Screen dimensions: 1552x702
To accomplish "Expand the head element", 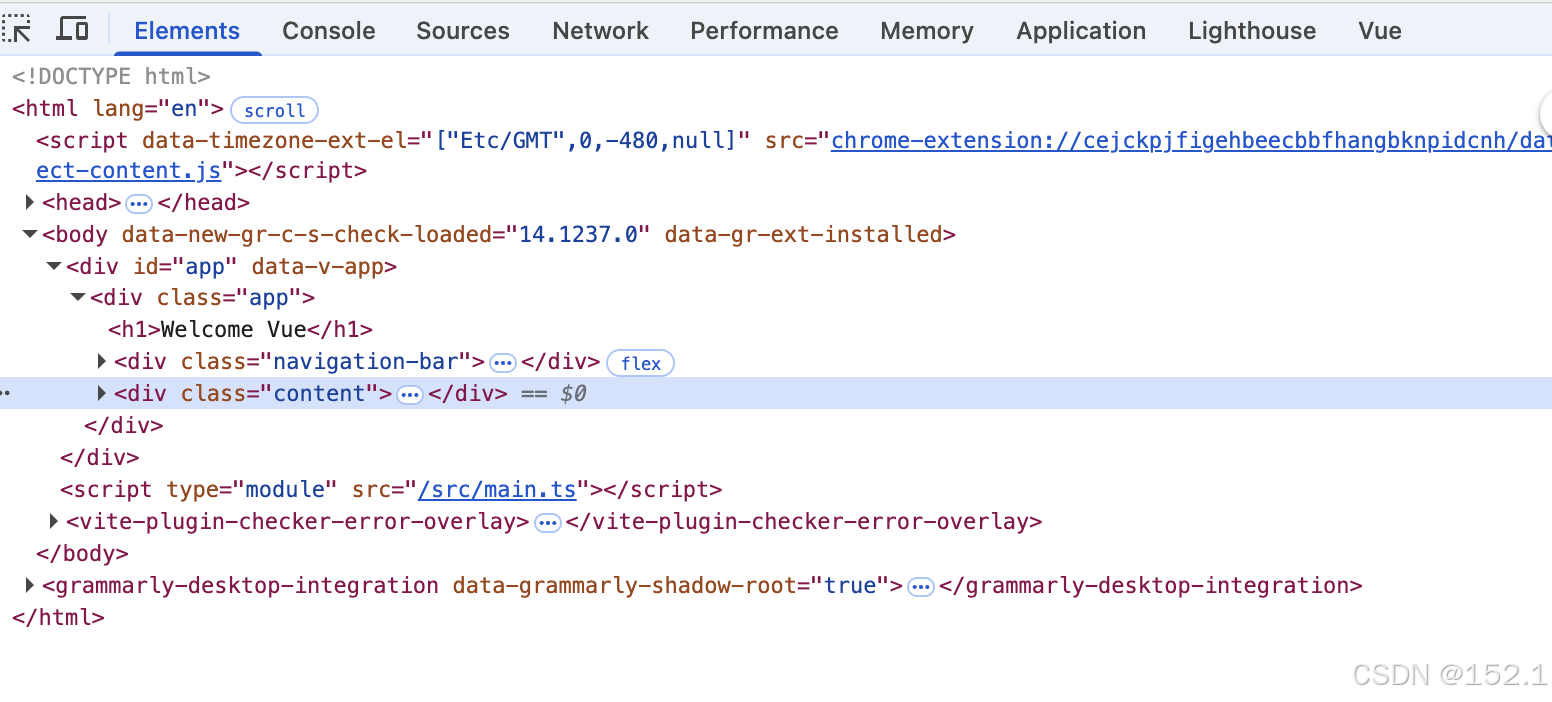I will click(x=29, y=202).
